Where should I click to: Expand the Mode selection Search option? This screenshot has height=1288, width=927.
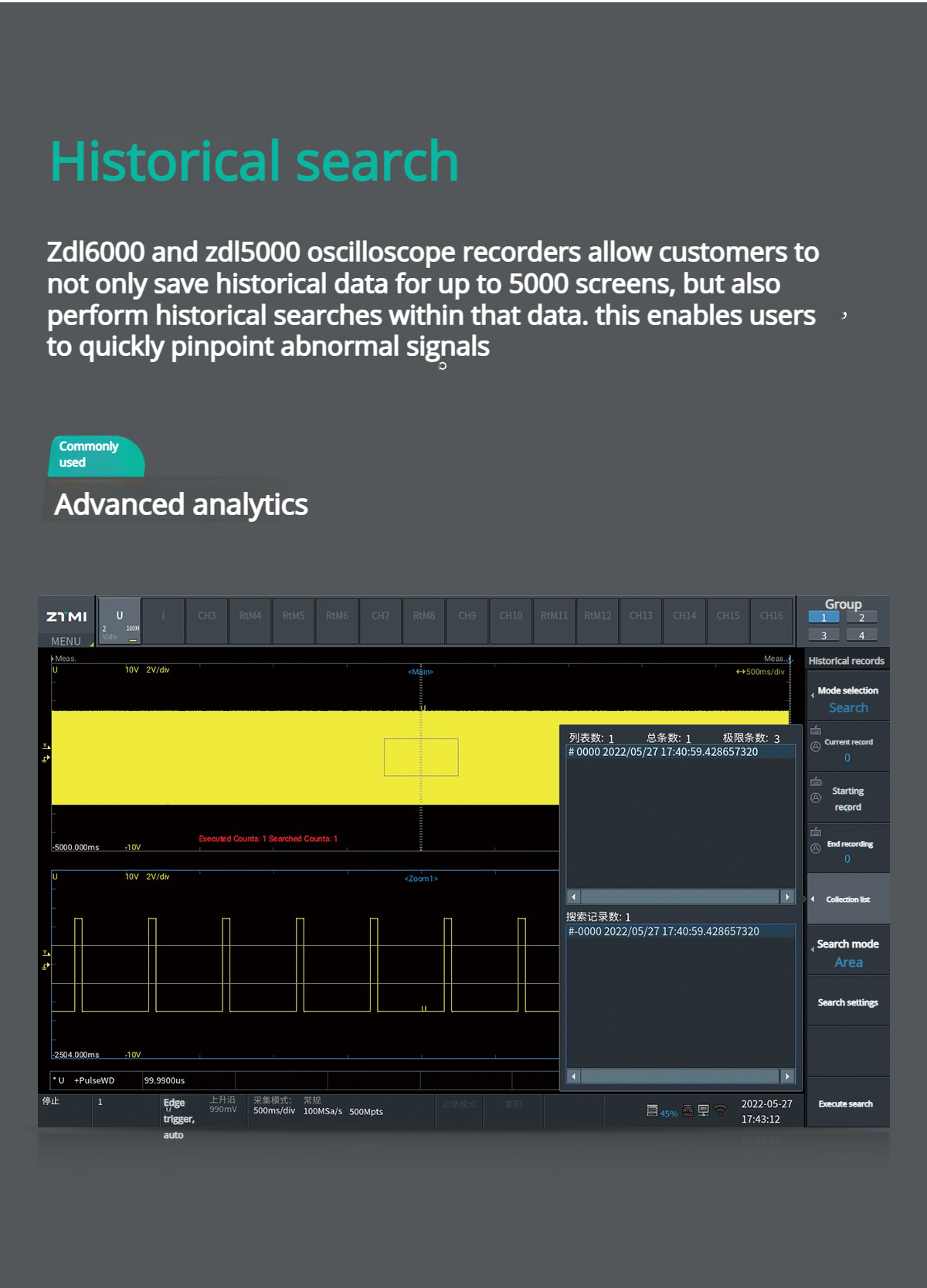(847, 699)
